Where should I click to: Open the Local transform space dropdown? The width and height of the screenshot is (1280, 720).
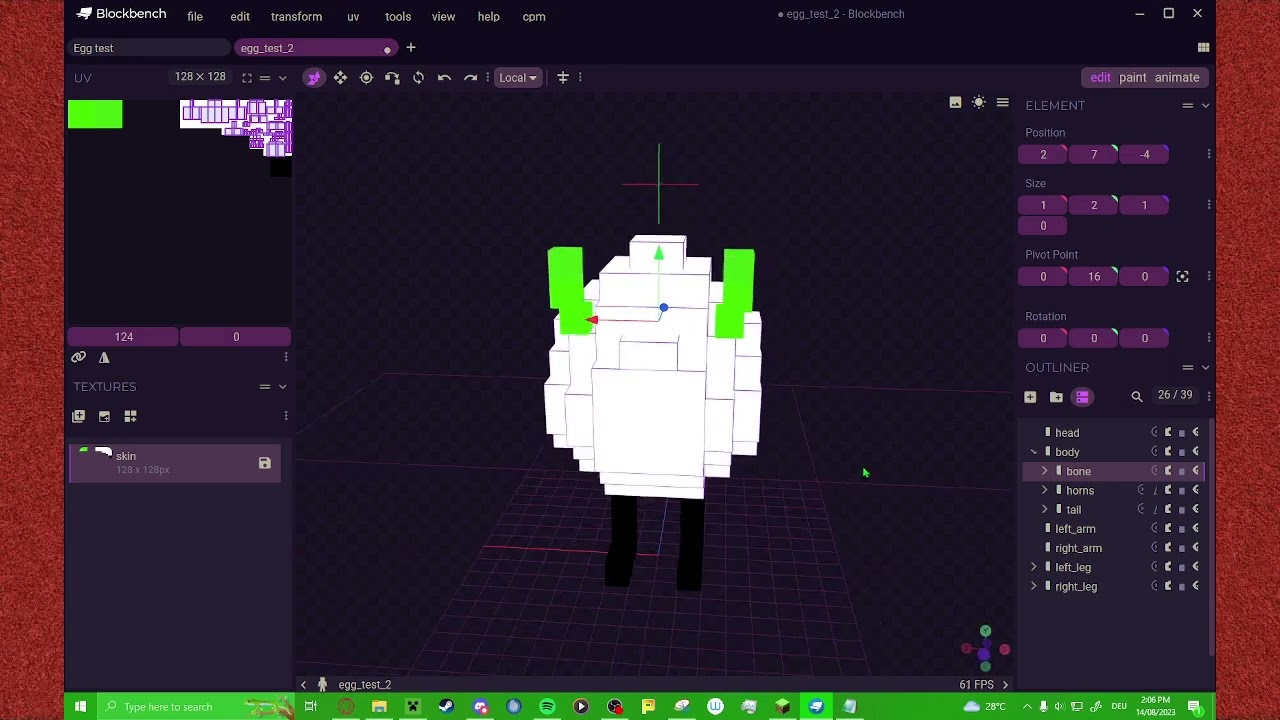517,78
